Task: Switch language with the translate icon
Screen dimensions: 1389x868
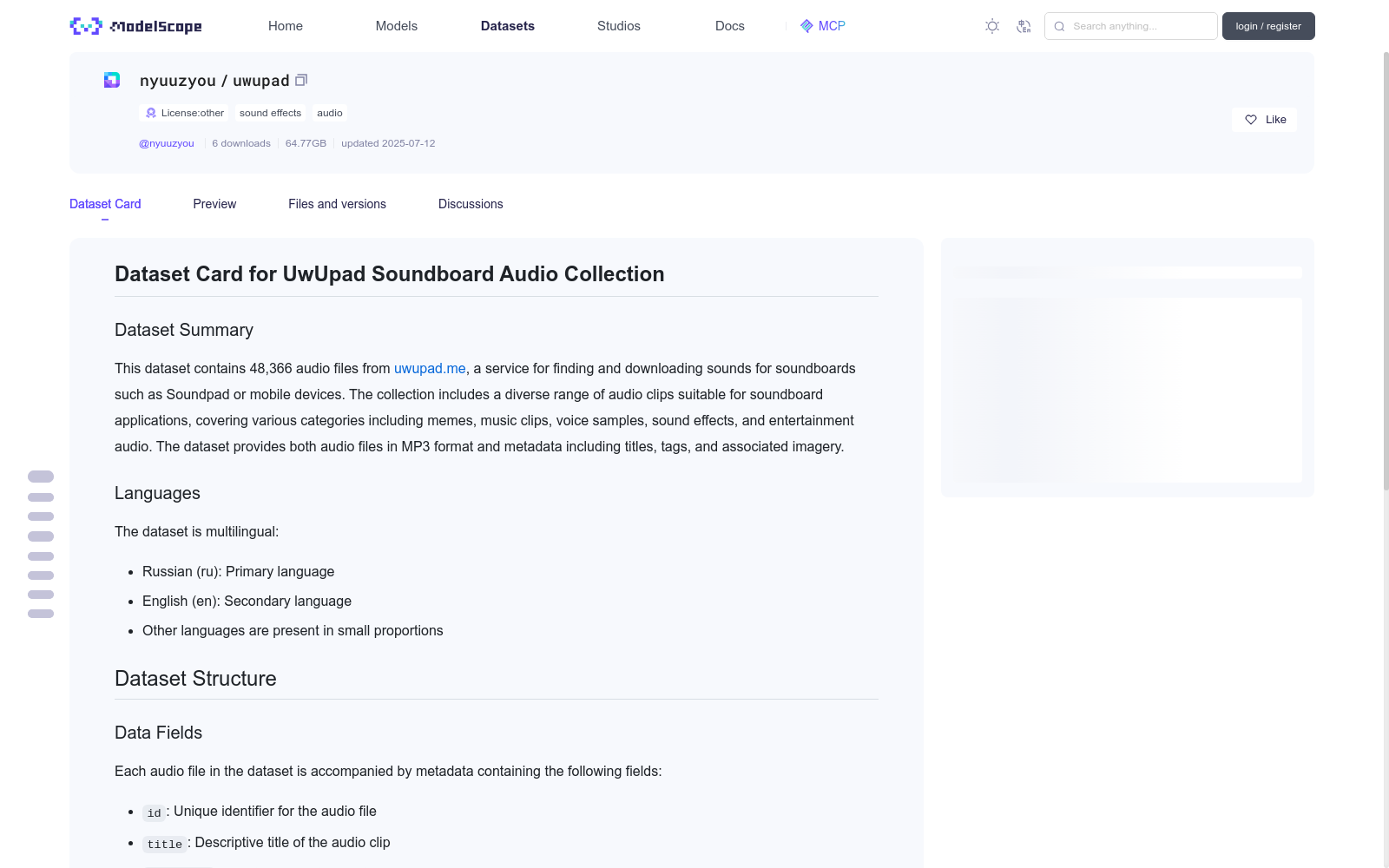Action: pyautogui.click(x=1024, y=26)
